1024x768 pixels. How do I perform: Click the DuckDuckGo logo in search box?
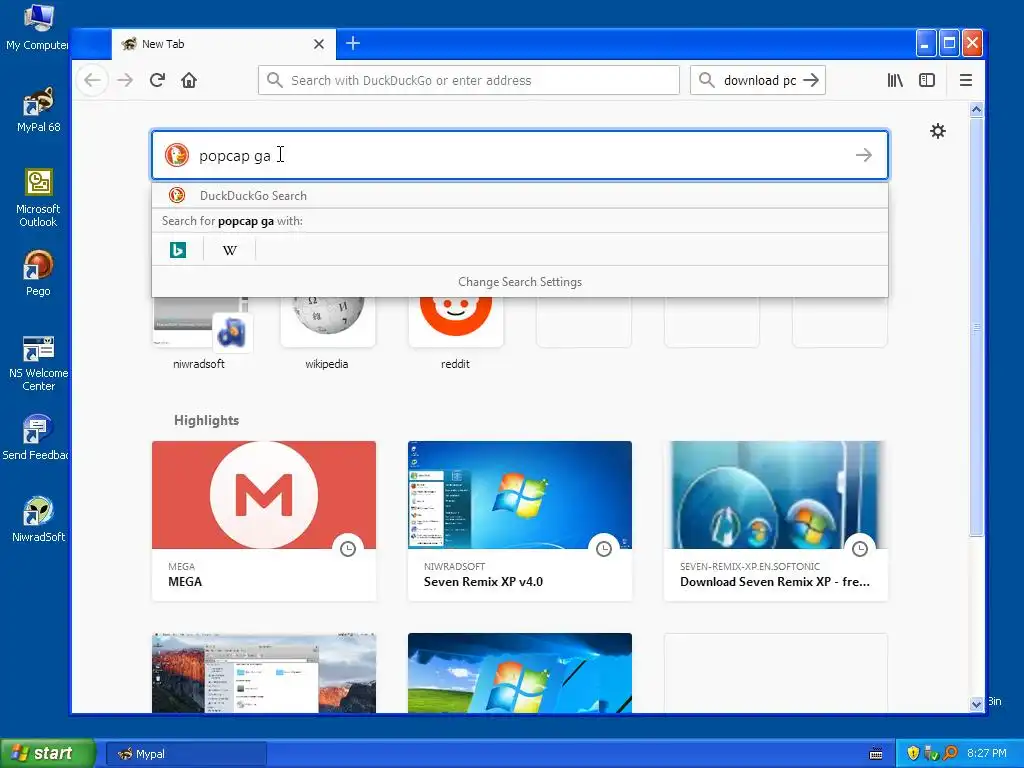(x=176, y=155)
